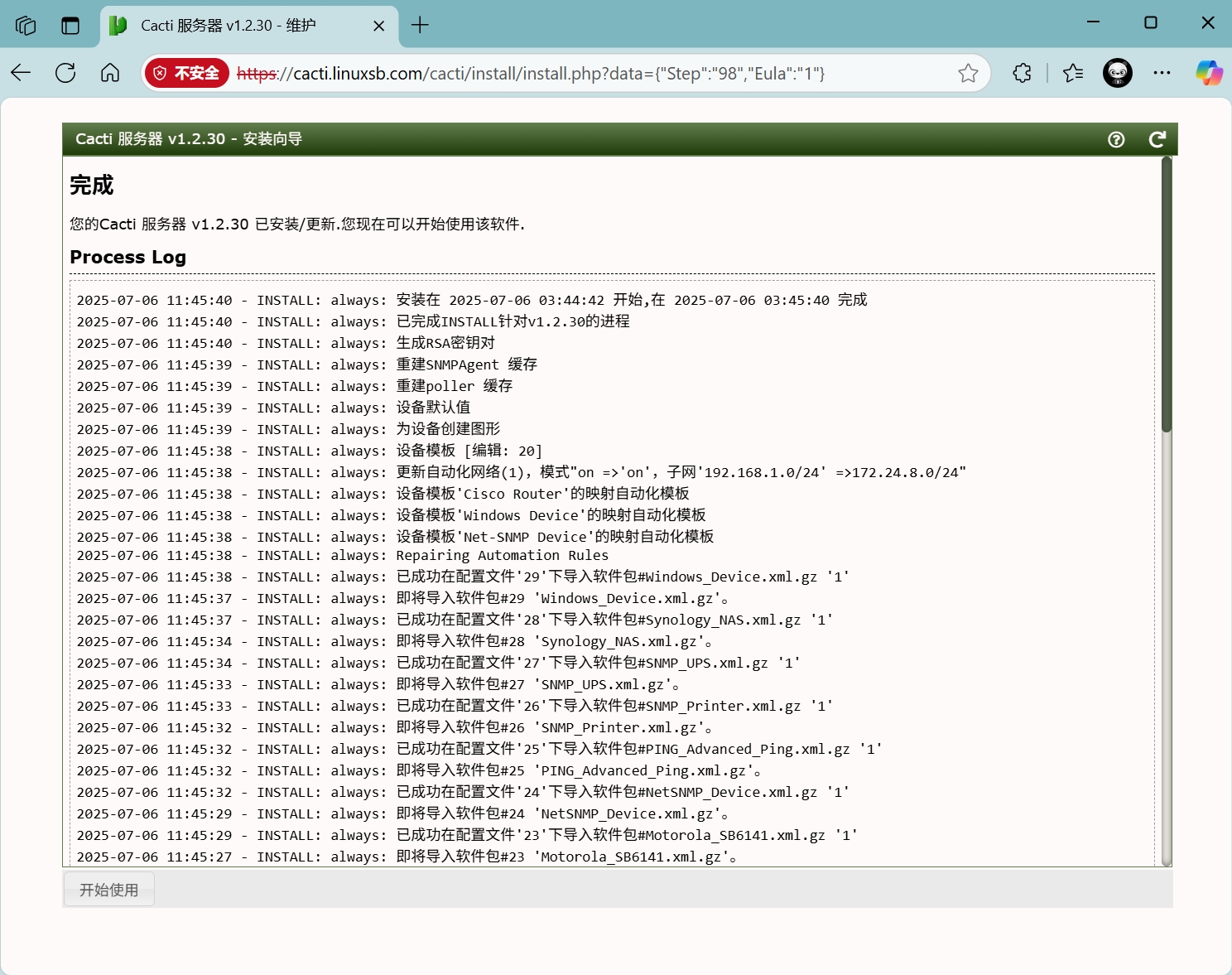Go back with the browser back arrow
Image resolution: width=1232 pixels, height=975 pixels.
[x=21, y=73]
